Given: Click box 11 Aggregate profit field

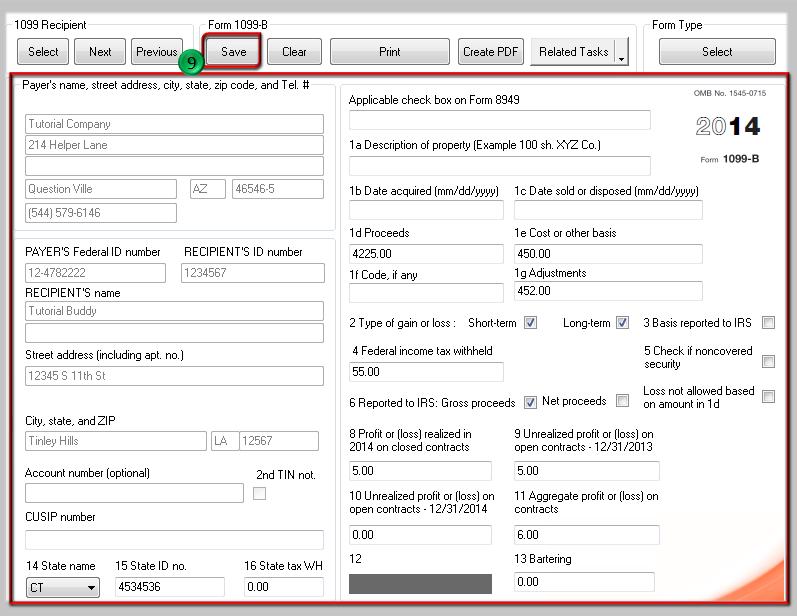Looking at the screenshot, I should coord(587,535).
